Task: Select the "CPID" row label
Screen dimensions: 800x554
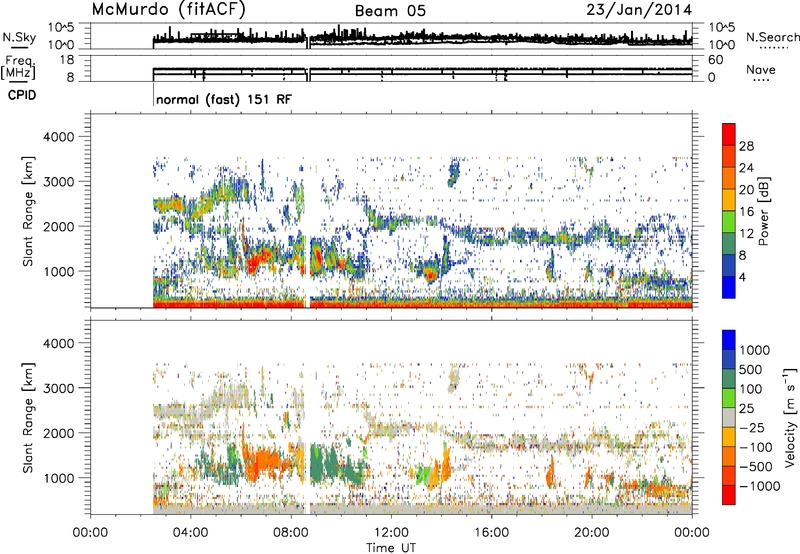Action: [x=22, y=95]
